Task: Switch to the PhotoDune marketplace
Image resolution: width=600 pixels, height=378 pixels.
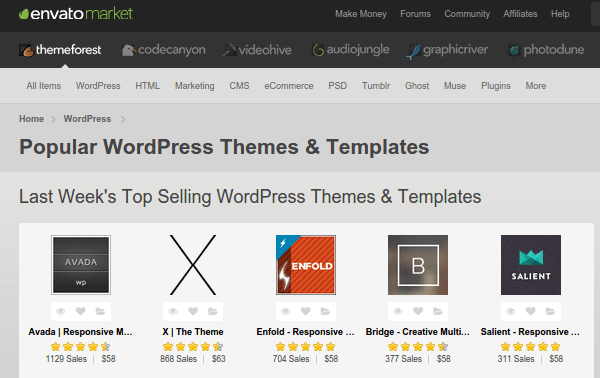Action: click(546, 50)
